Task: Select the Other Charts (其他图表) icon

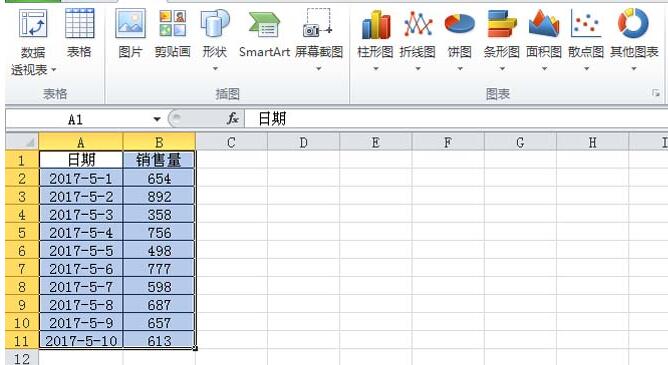Action: point(633,23)
